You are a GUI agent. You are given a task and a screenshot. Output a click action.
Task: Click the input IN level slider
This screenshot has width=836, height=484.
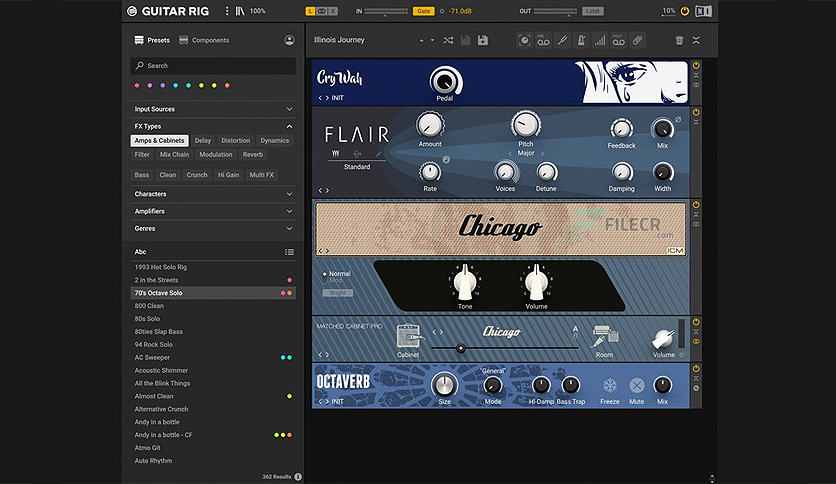(386, 11)
